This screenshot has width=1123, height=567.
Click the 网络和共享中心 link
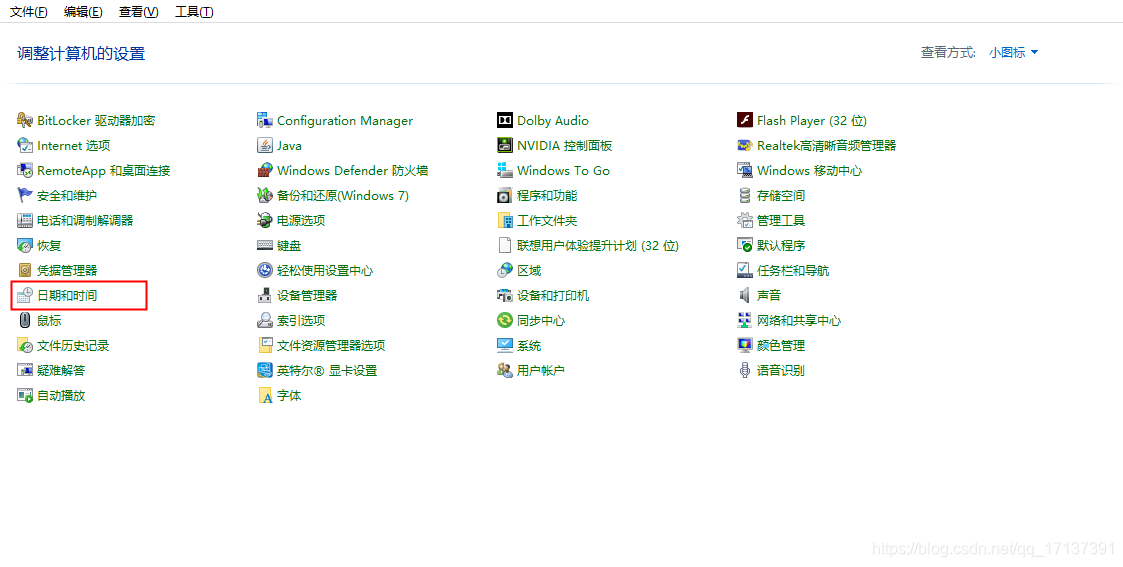tap(799, 320)
